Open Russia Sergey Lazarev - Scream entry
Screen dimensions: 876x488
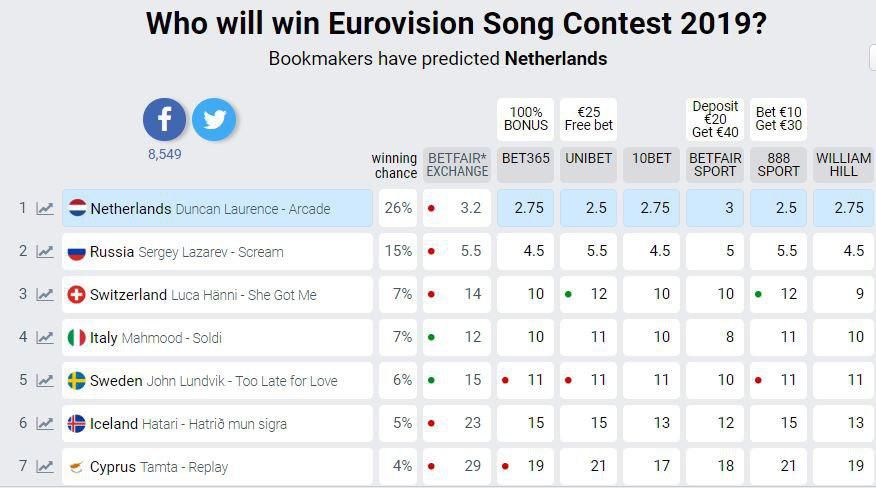point(217,251)
